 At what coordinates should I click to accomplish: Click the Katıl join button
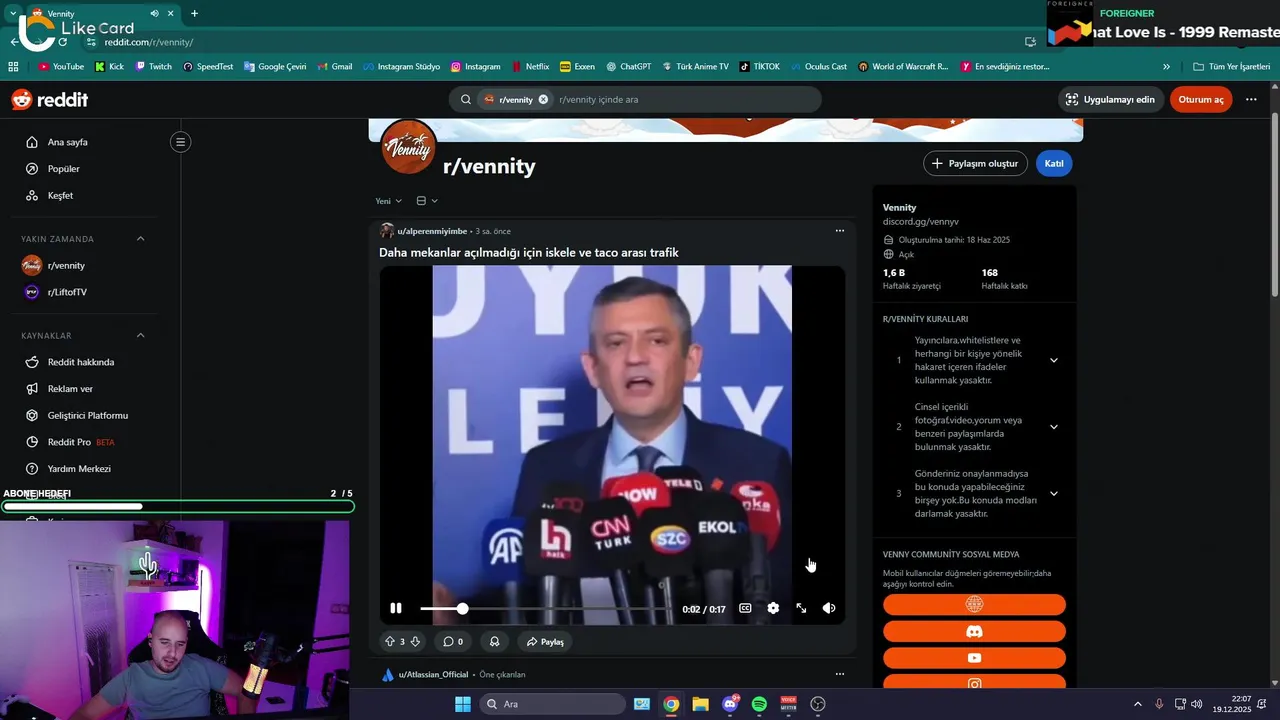1054,163
